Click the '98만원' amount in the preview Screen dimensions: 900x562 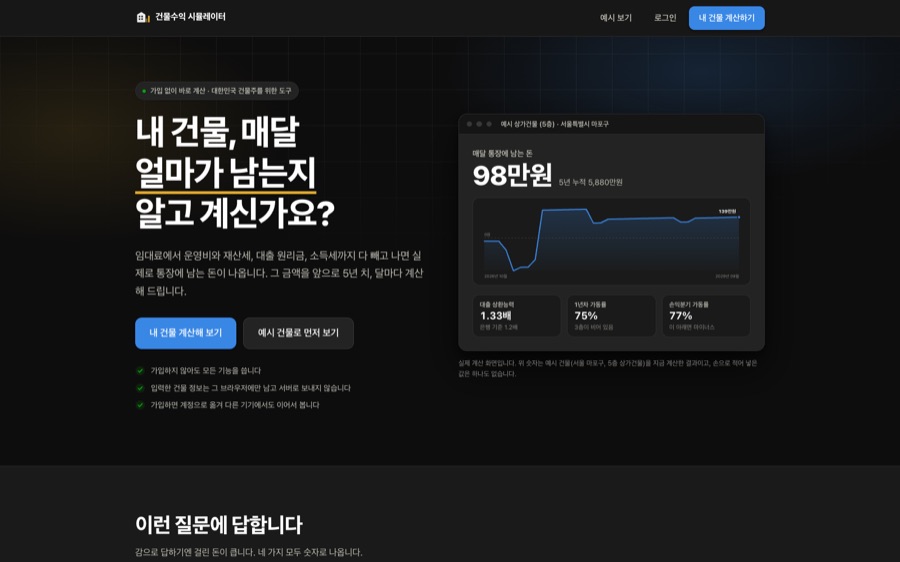(x=512, y=175)
